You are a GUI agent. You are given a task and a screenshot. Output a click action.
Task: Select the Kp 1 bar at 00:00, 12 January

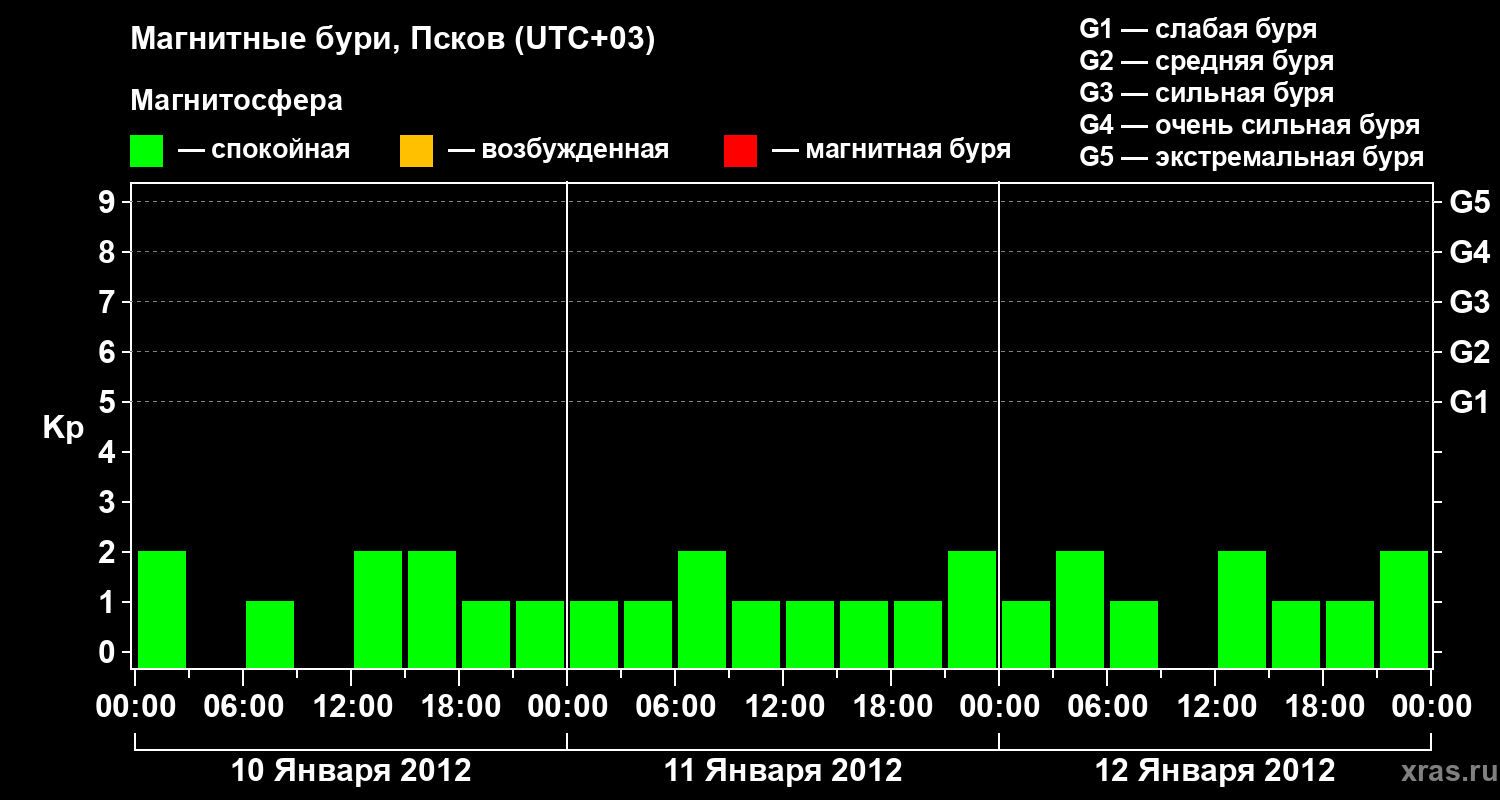point(1026,634)
